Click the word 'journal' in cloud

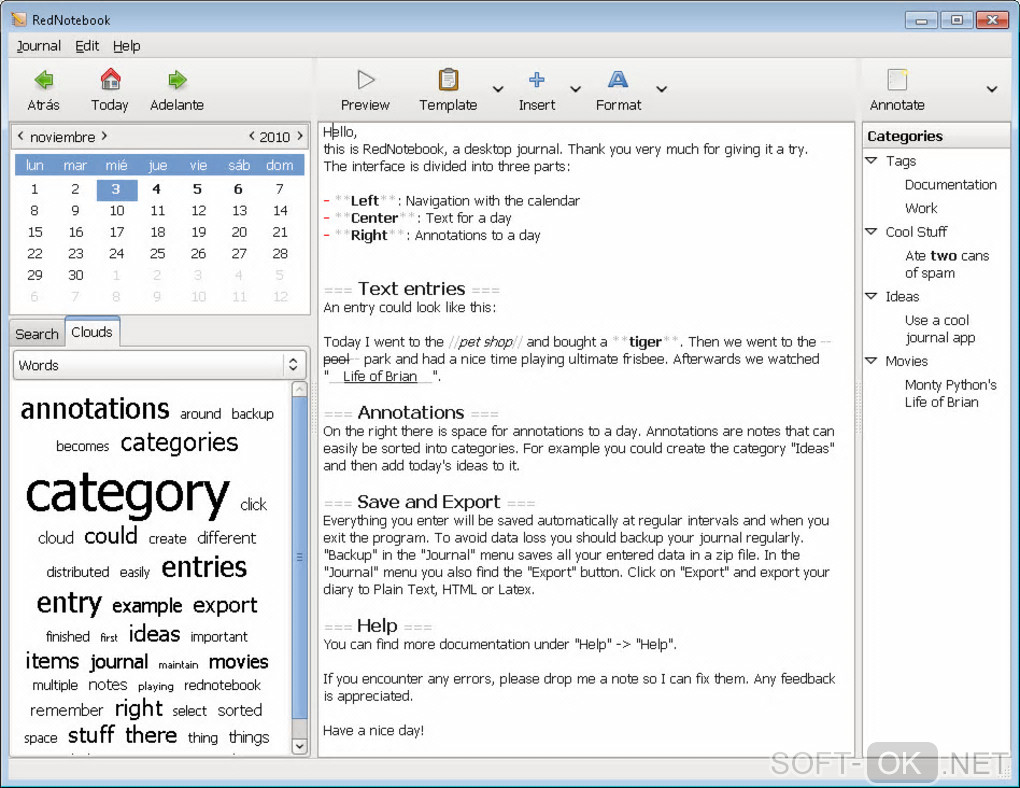[x=120, y=662]
